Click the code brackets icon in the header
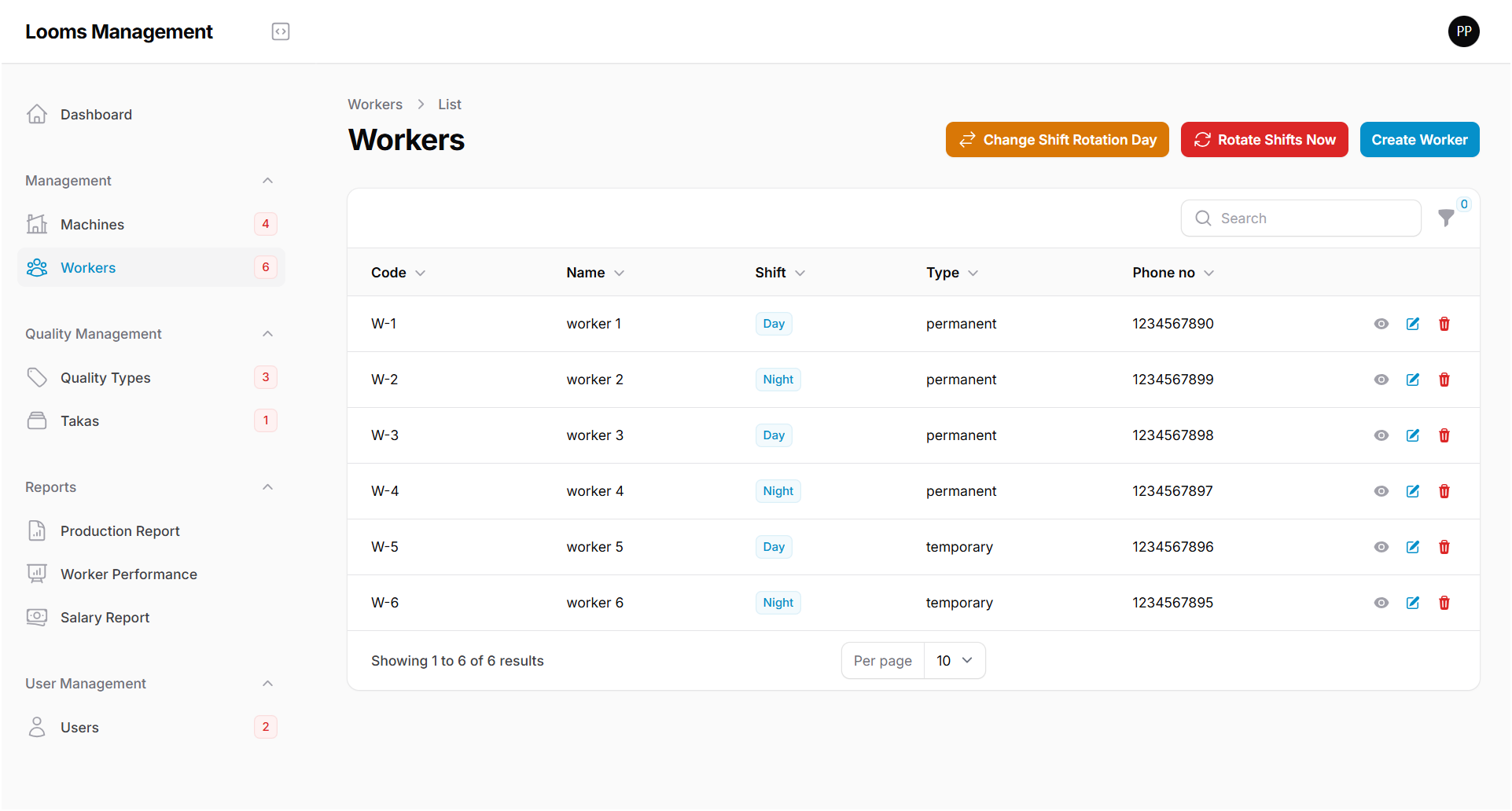This screenshot has height=811, width=1512. (280, 31)
